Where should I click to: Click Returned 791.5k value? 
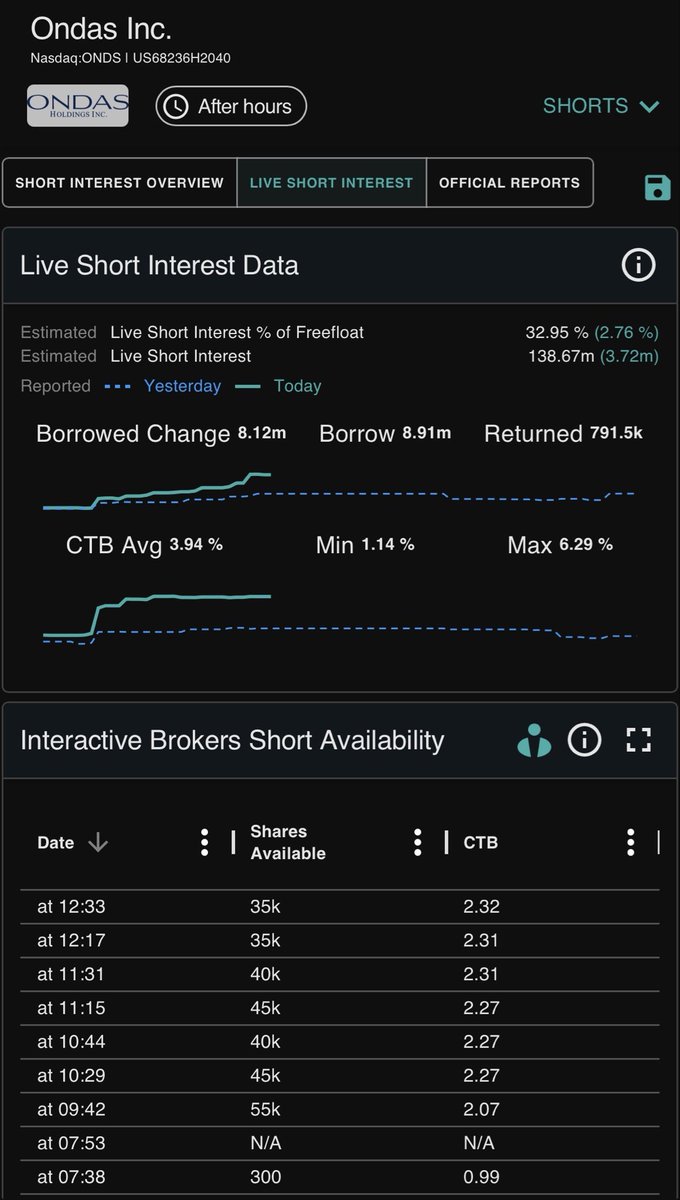[616, 433]
